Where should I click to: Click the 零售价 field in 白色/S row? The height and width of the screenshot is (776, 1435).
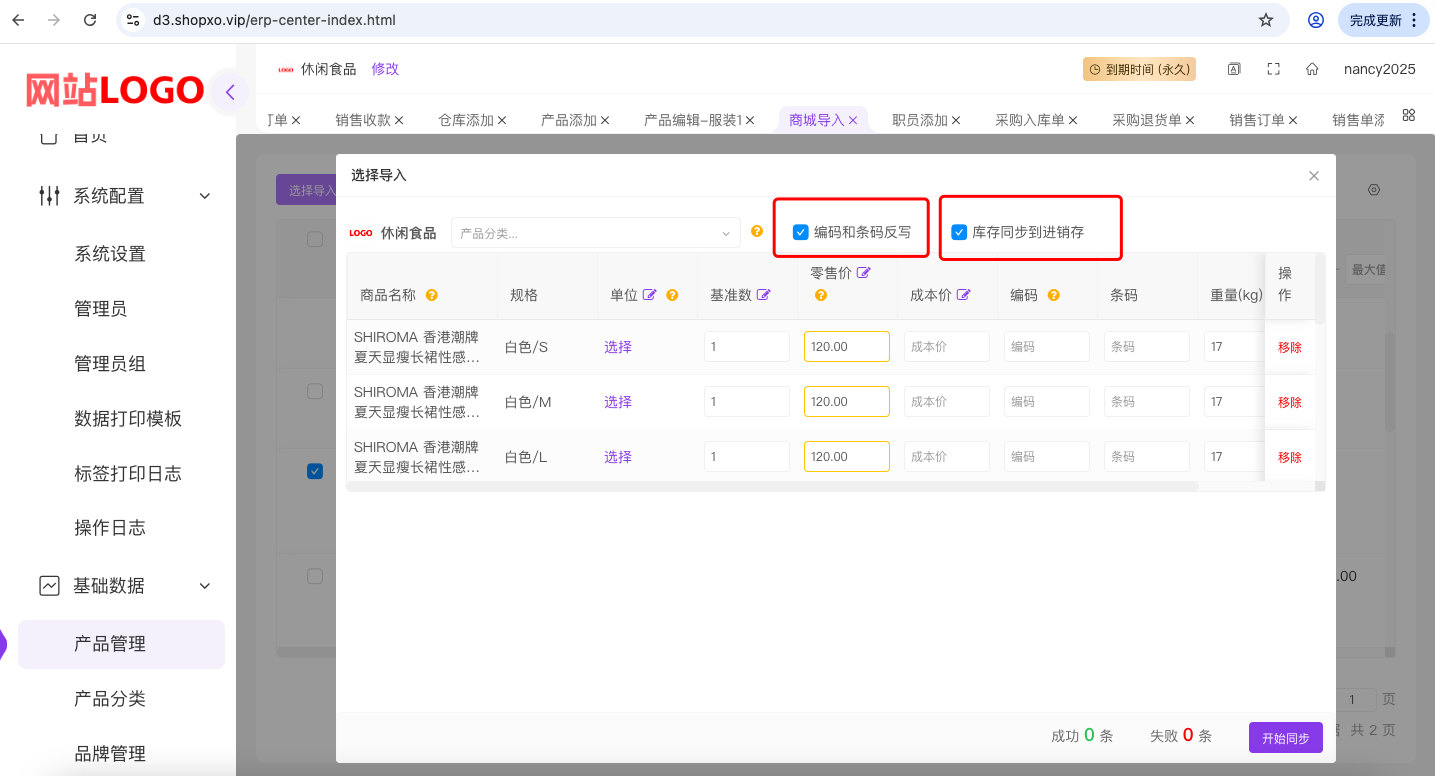coord(847,347)
